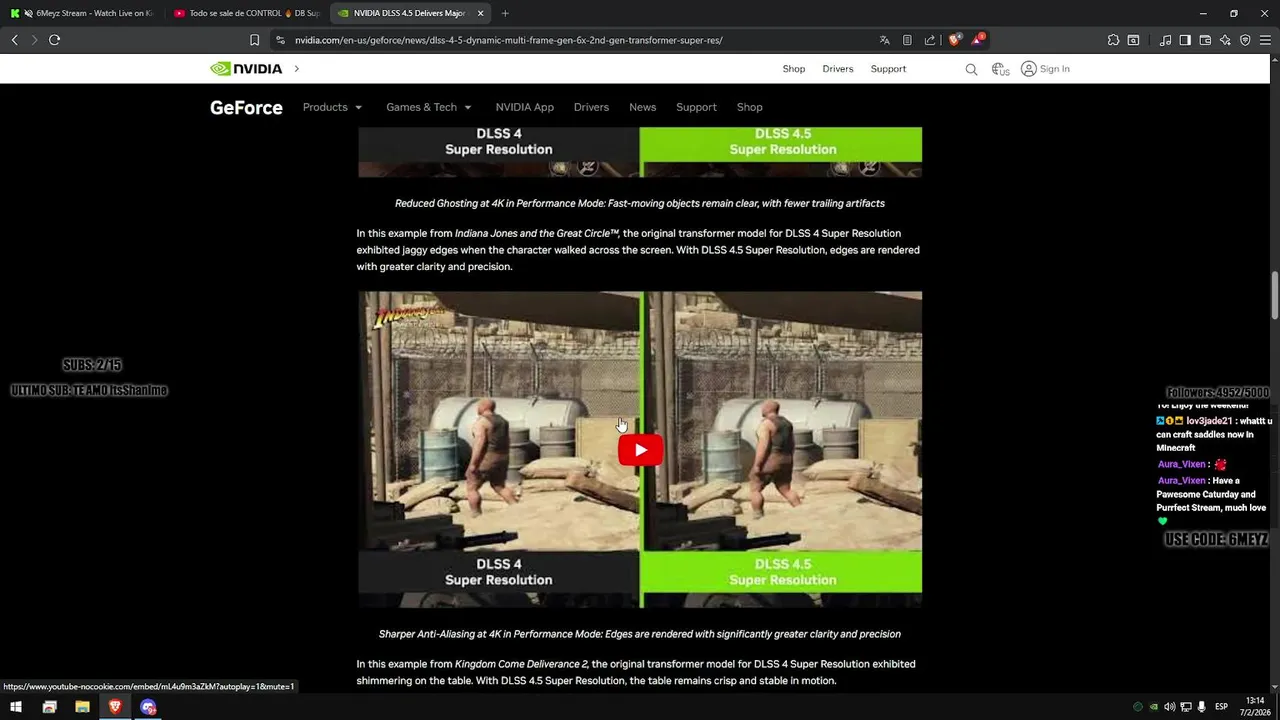Click the network tray icon
The height and width of the screenshot is (720, 1280).
pyautogui.click(x=1185, y=707)
